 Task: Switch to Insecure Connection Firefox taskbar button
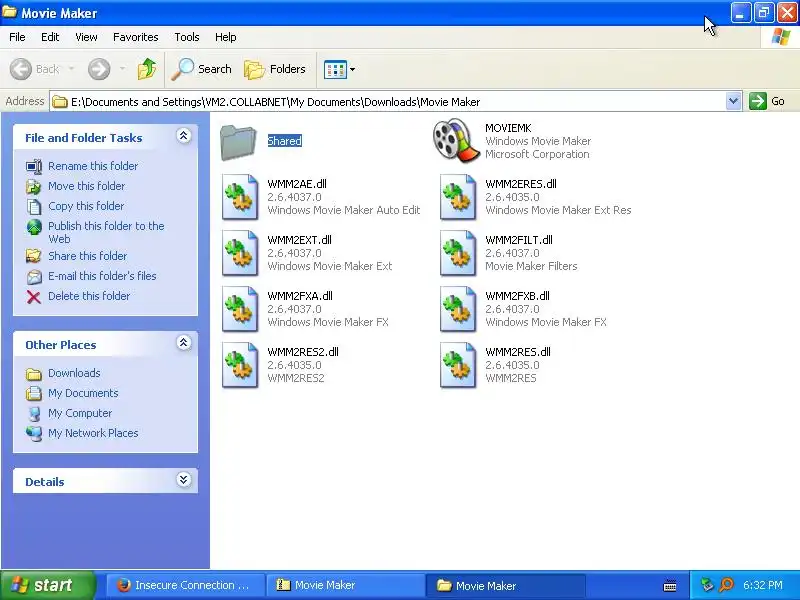[x=185, y=585]
